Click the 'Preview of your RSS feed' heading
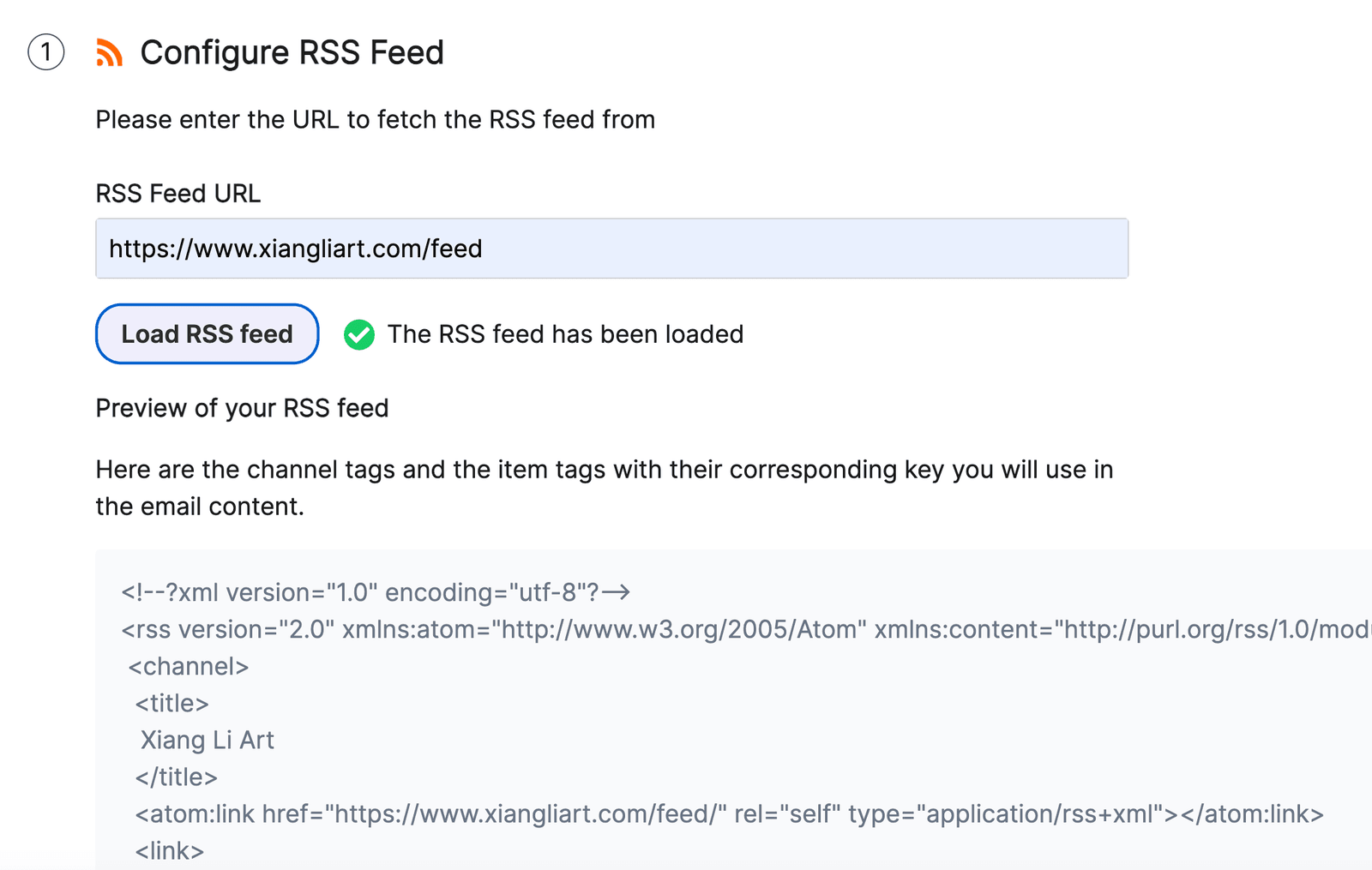This screenshot has width=1372, height=870. click(243, 408)
